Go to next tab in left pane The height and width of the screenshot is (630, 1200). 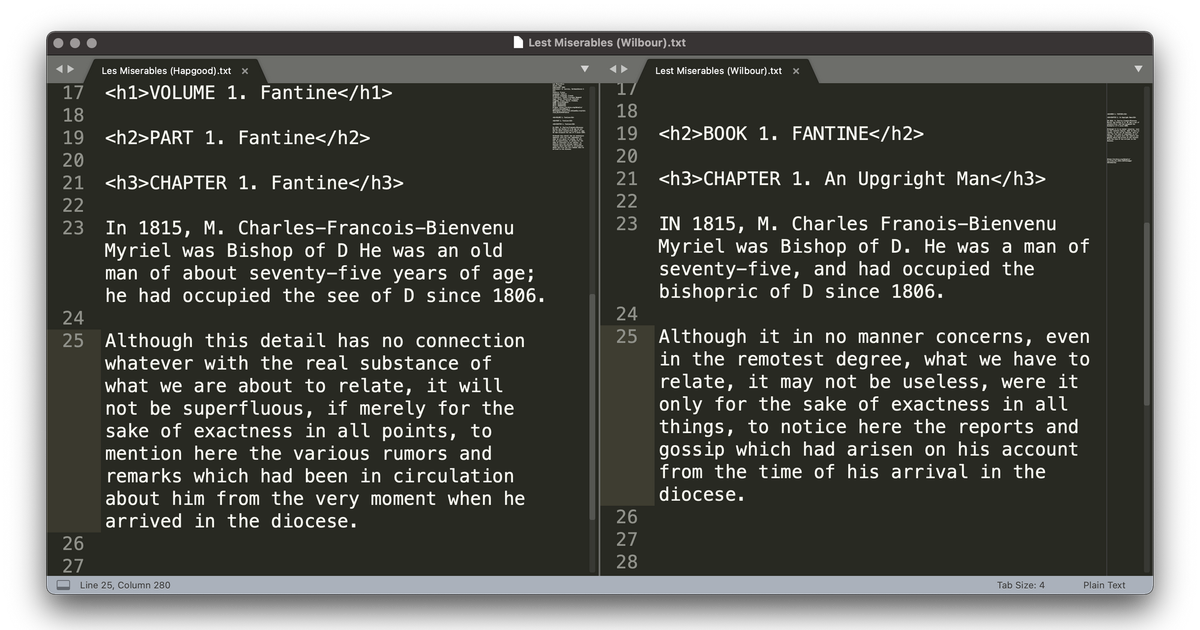(70, 69)
